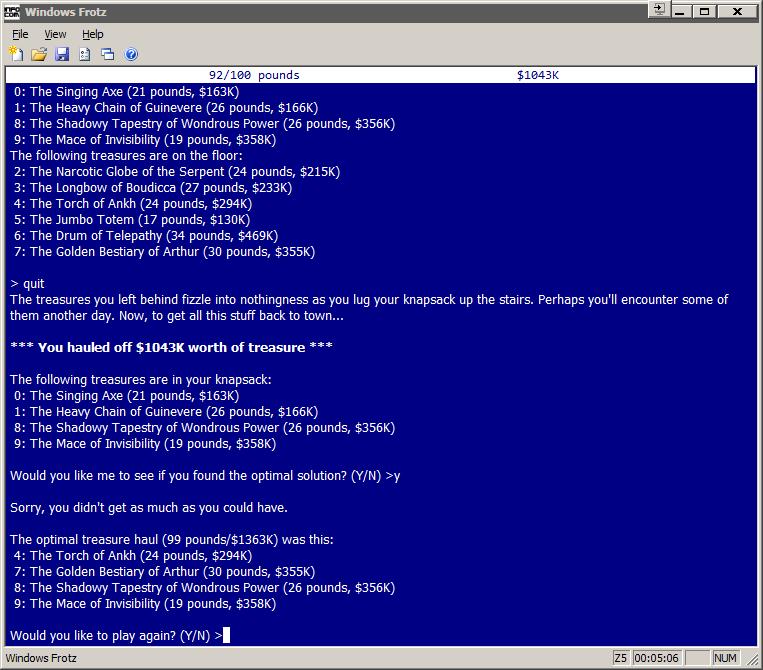Screen dimensions: 763x670
Task: Click the '92/100 pounds' status line text
Action: pos(254,75)
